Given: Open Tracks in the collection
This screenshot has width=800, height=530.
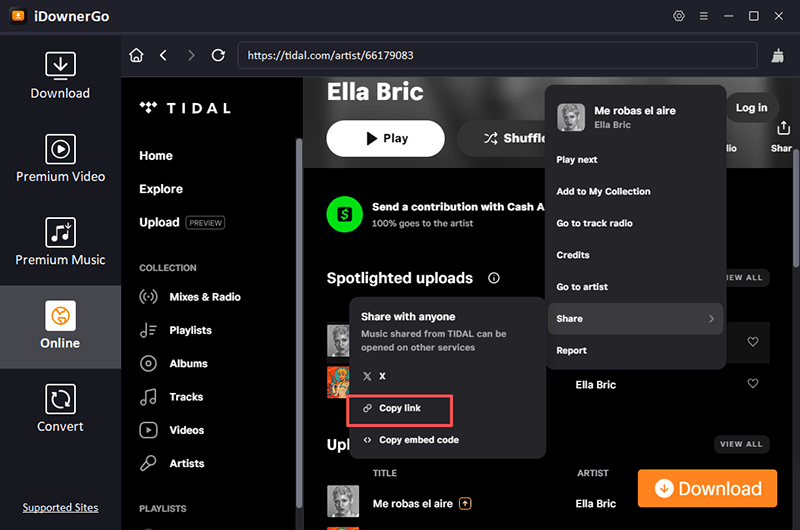Looking at the screenshot, I should click(x=171, y=397).
